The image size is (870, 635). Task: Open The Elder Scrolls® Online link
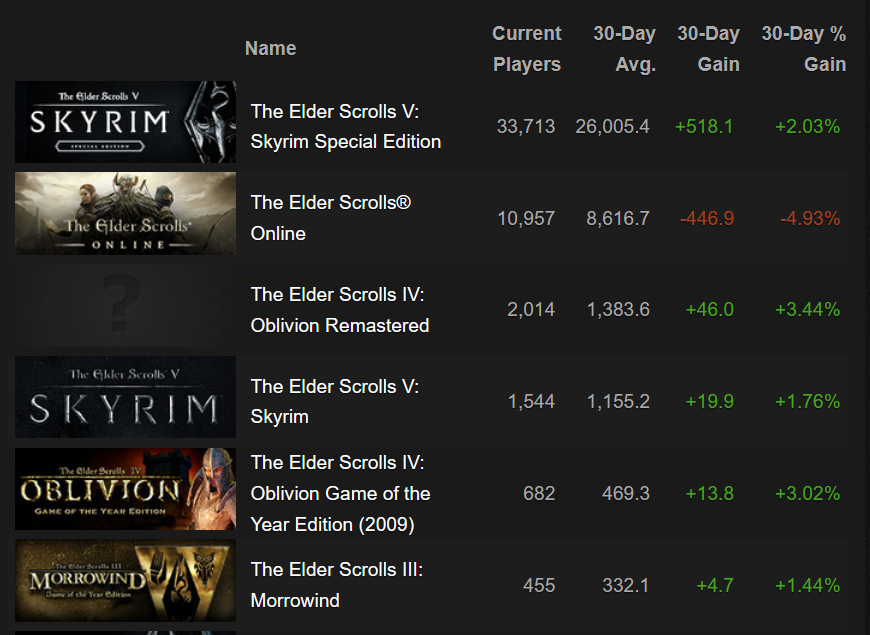click(x=331, y=218)
